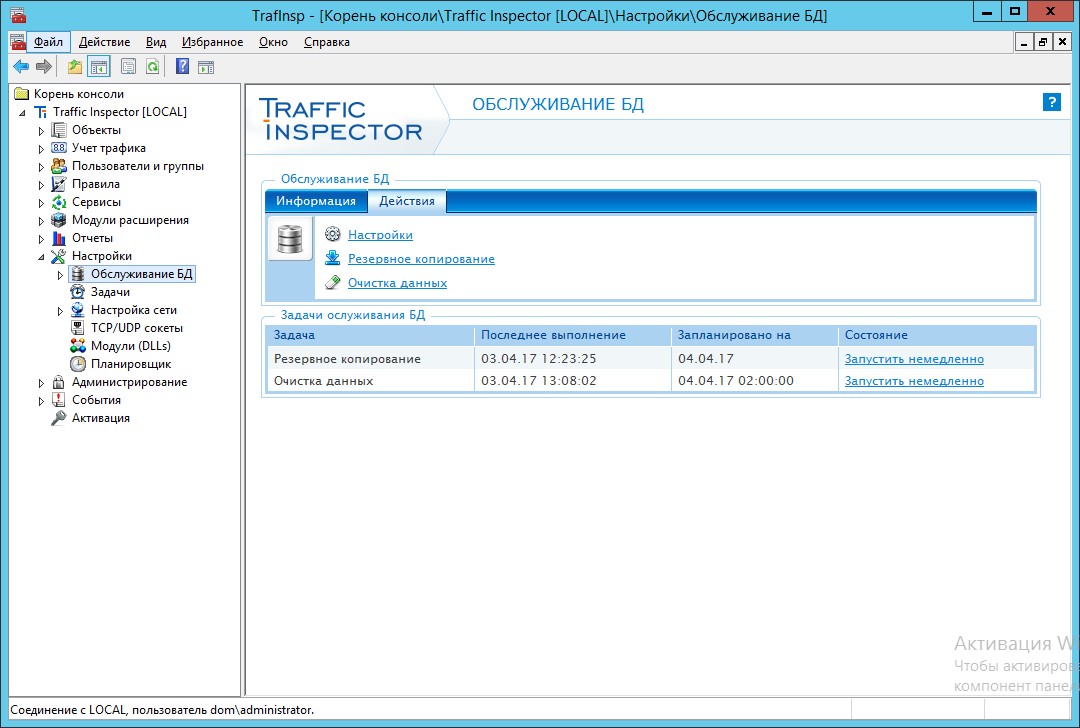Click the Очистка данных action link
Viewport: 1080px width, 728px height.
pyautogui.click(x=397, y=283)
